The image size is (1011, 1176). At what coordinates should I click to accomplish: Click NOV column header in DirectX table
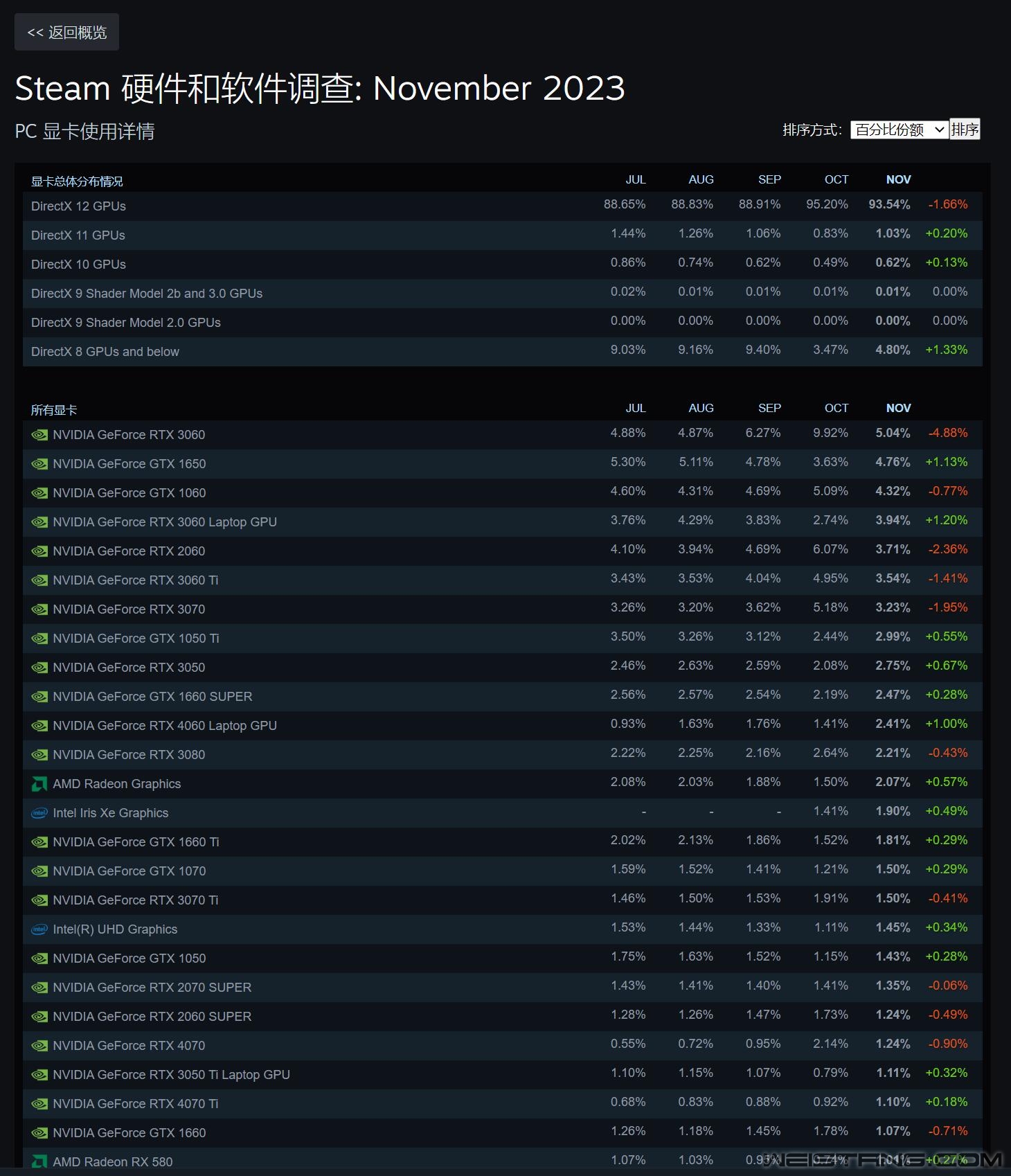click(x=898, y=179)
